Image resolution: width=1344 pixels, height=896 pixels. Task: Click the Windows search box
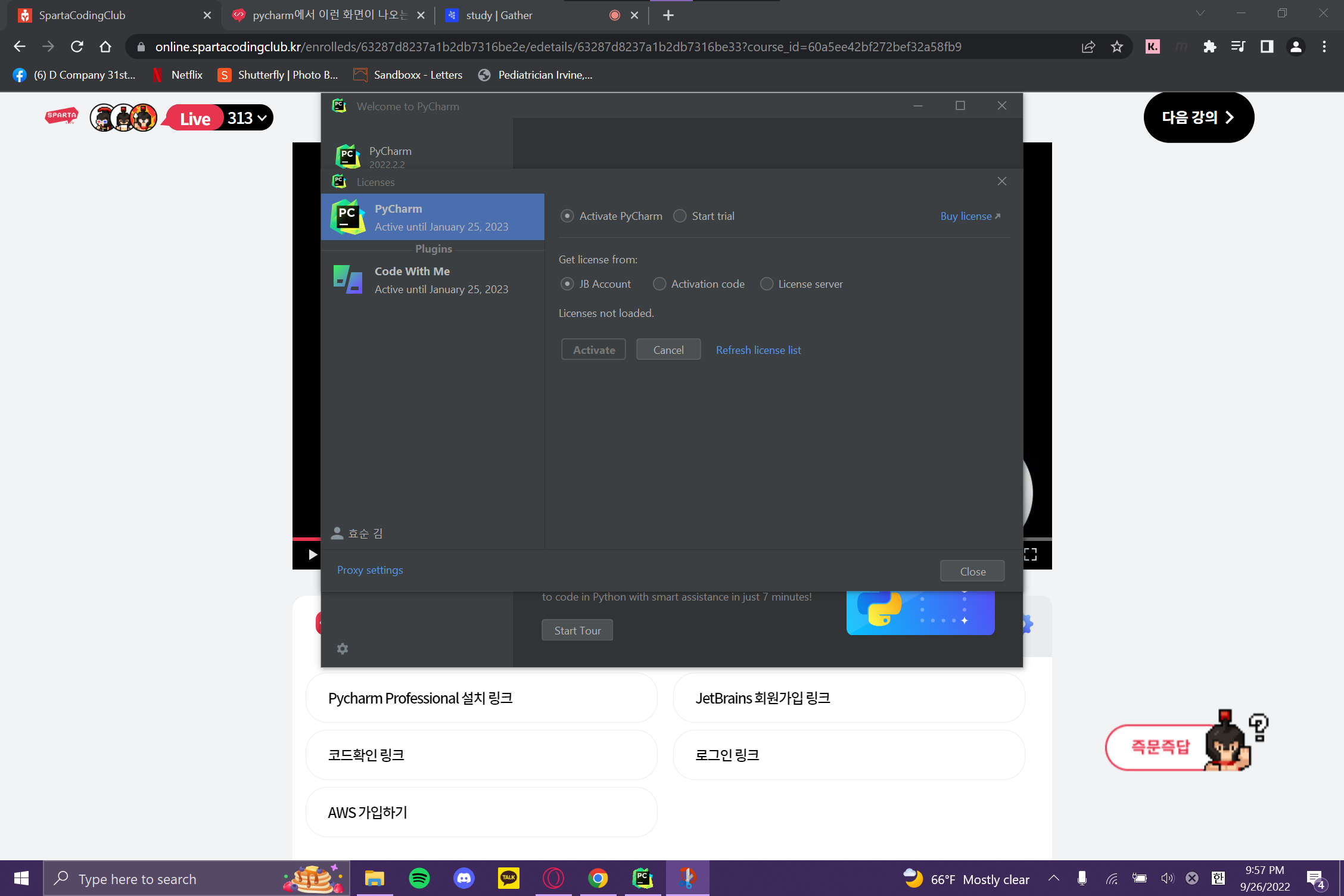tap(197, 878)
